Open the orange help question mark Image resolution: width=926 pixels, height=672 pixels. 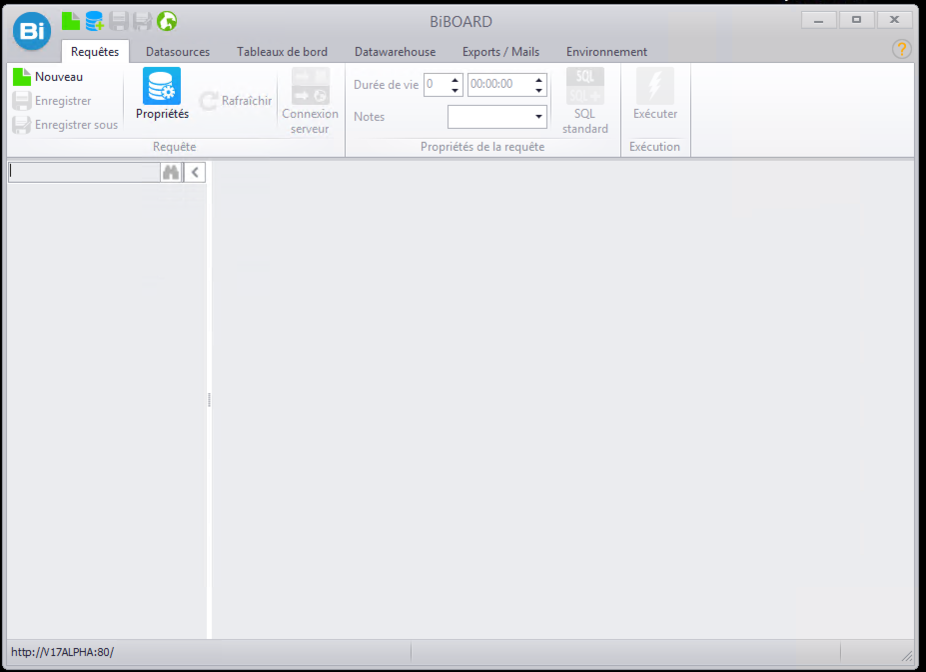(902, 49)
